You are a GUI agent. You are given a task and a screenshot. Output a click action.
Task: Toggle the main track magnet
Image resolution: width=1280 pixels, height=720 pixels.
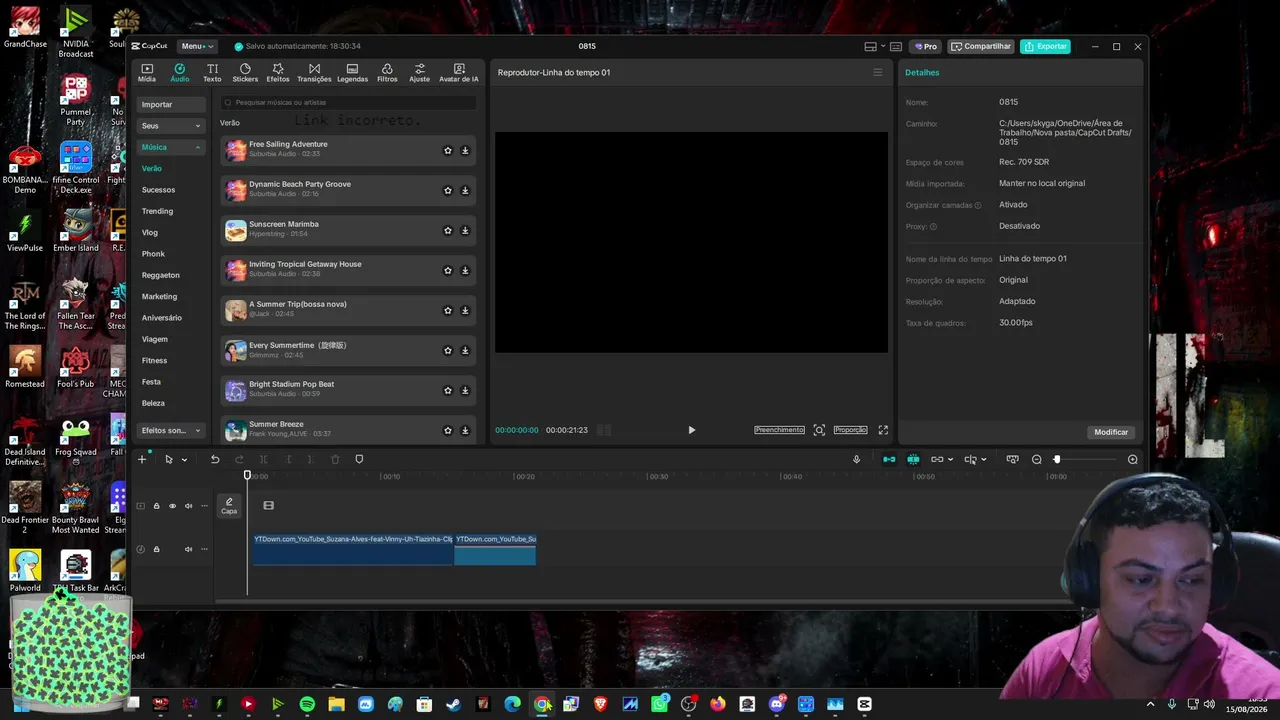coord(889,459)
